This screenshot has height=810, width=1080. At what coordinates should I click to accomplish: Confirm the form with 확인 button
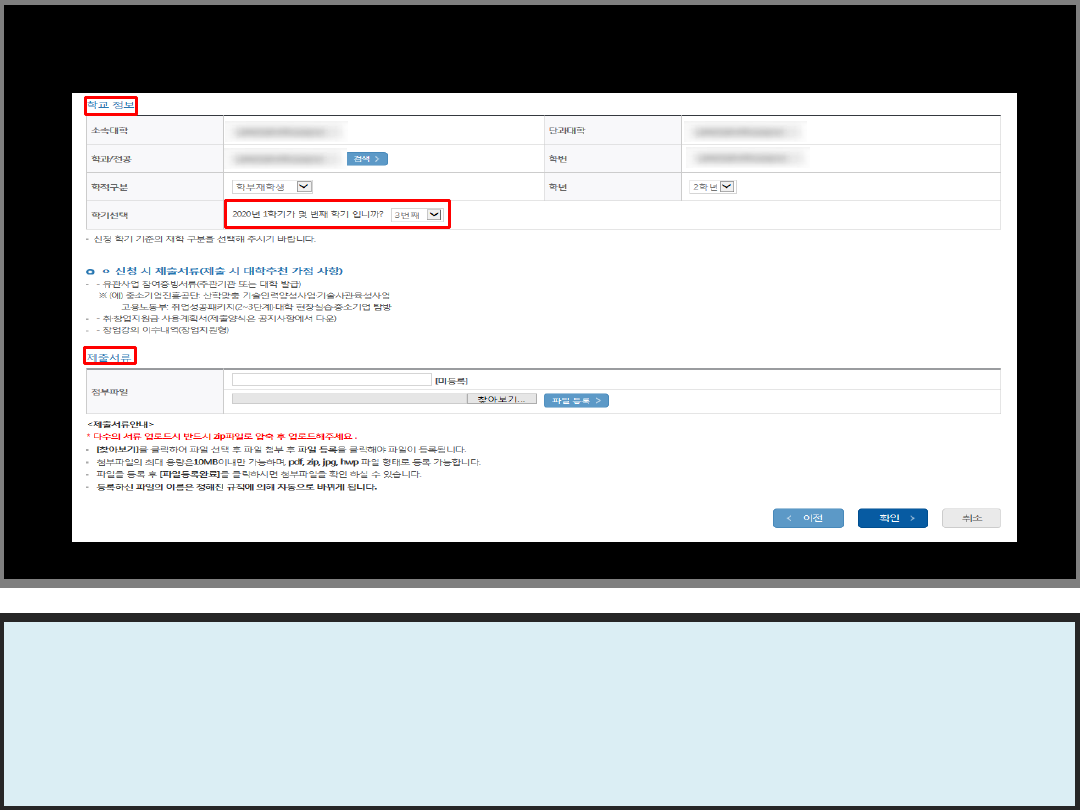point(892,518)
